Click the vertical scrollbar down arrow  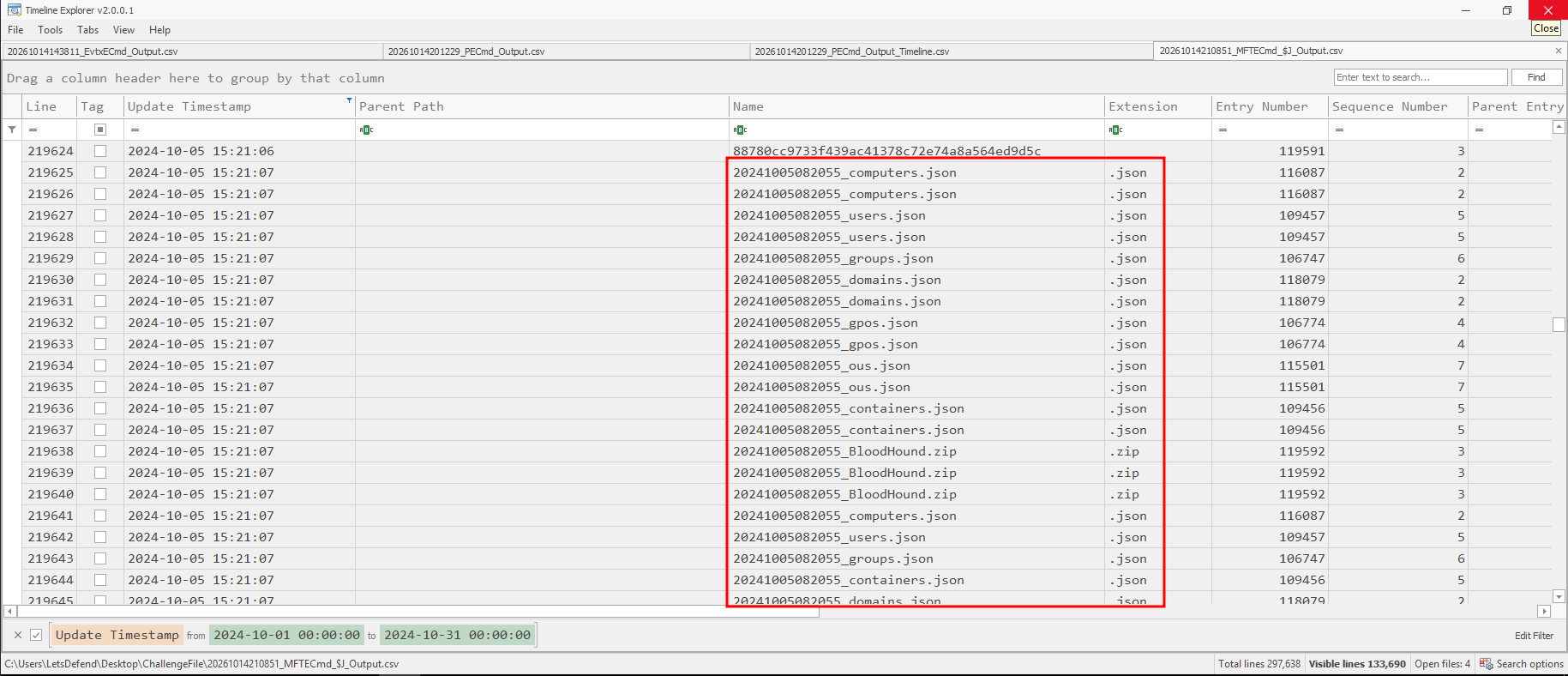tap(1559, 596)
